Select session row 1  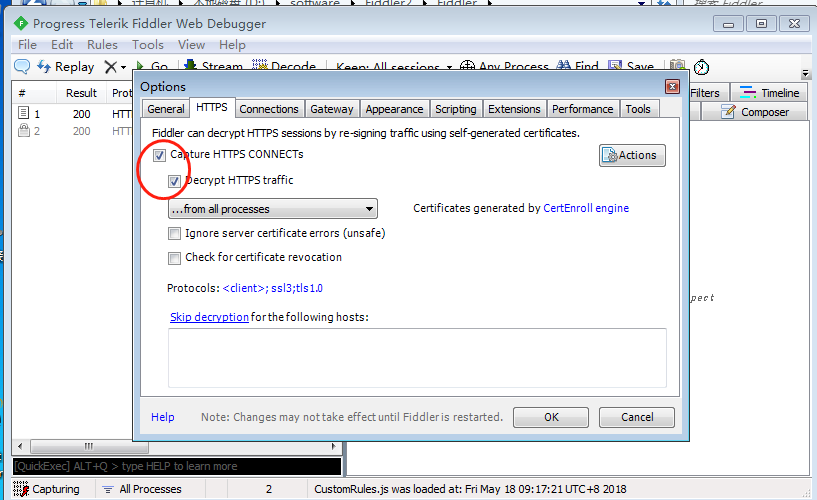[72, 114]
